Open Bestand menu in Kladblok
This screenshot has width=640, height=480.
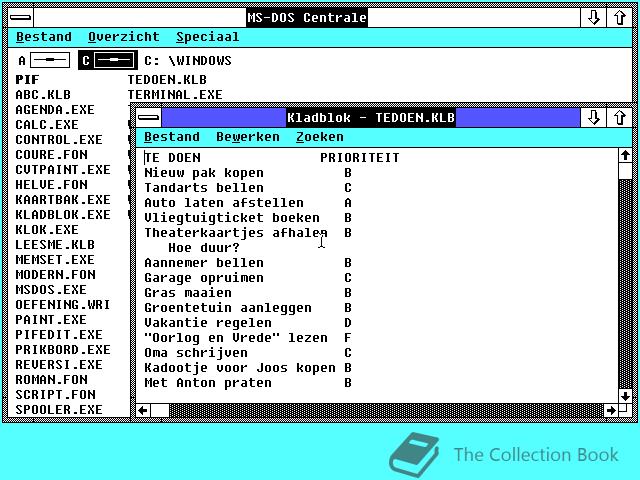coord(172,137)
